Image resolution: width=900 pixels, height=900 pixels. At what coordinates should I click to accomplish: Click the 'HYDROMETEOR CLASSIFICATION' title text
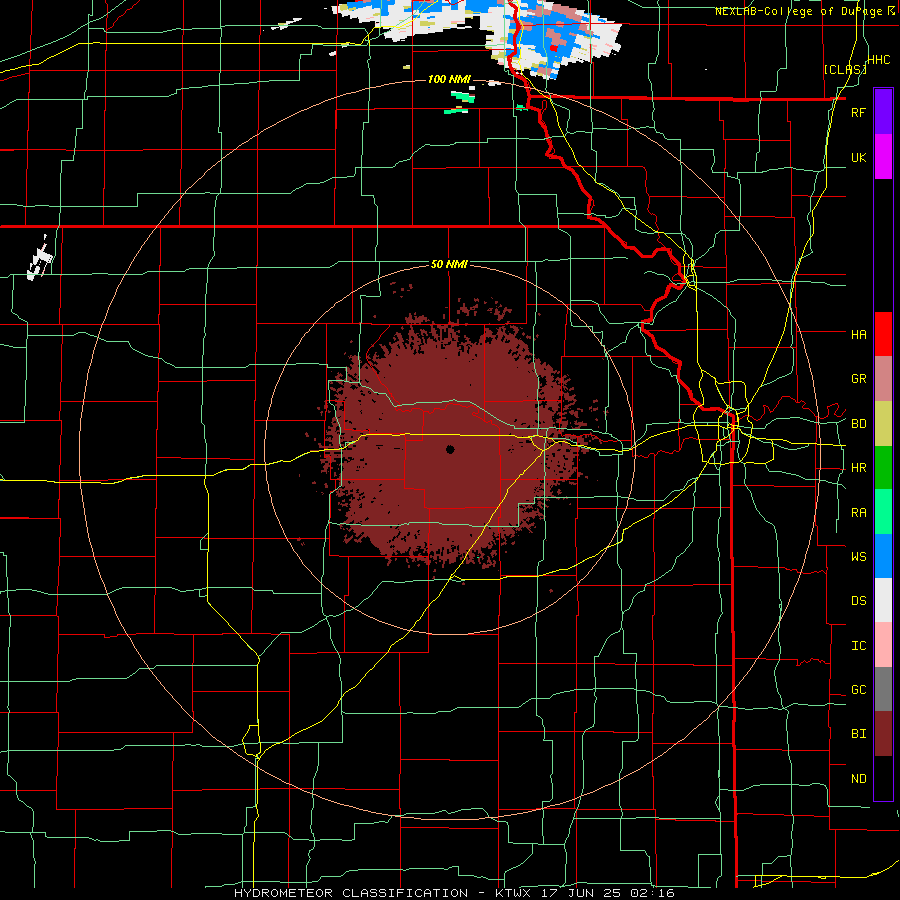pos(351,893)
